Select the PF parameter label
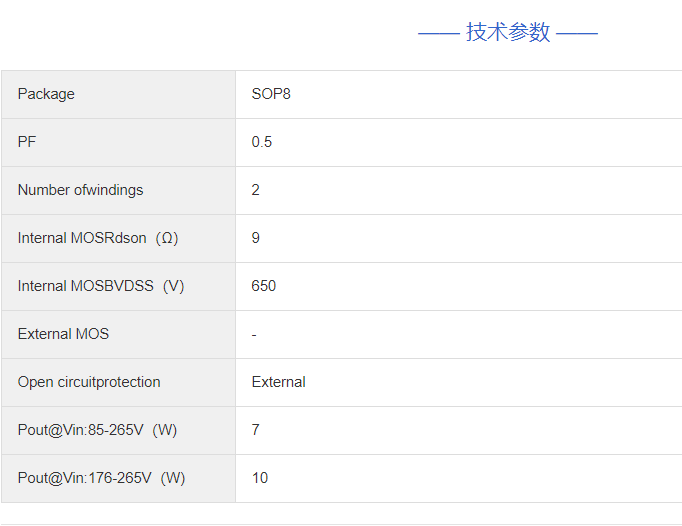 click(27, 142)
